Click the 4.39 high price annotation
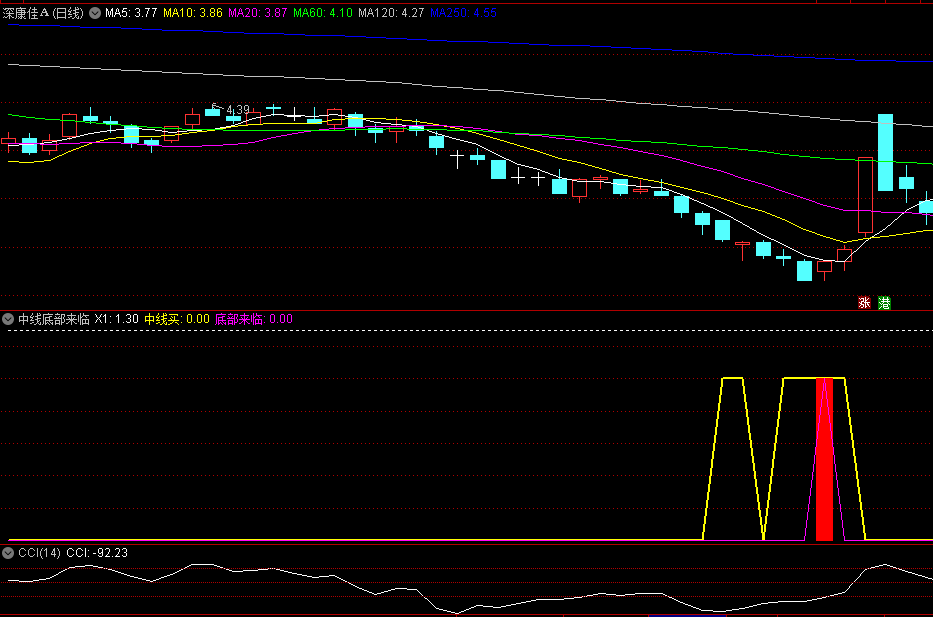933x617 pixels. tap(238, 109)
